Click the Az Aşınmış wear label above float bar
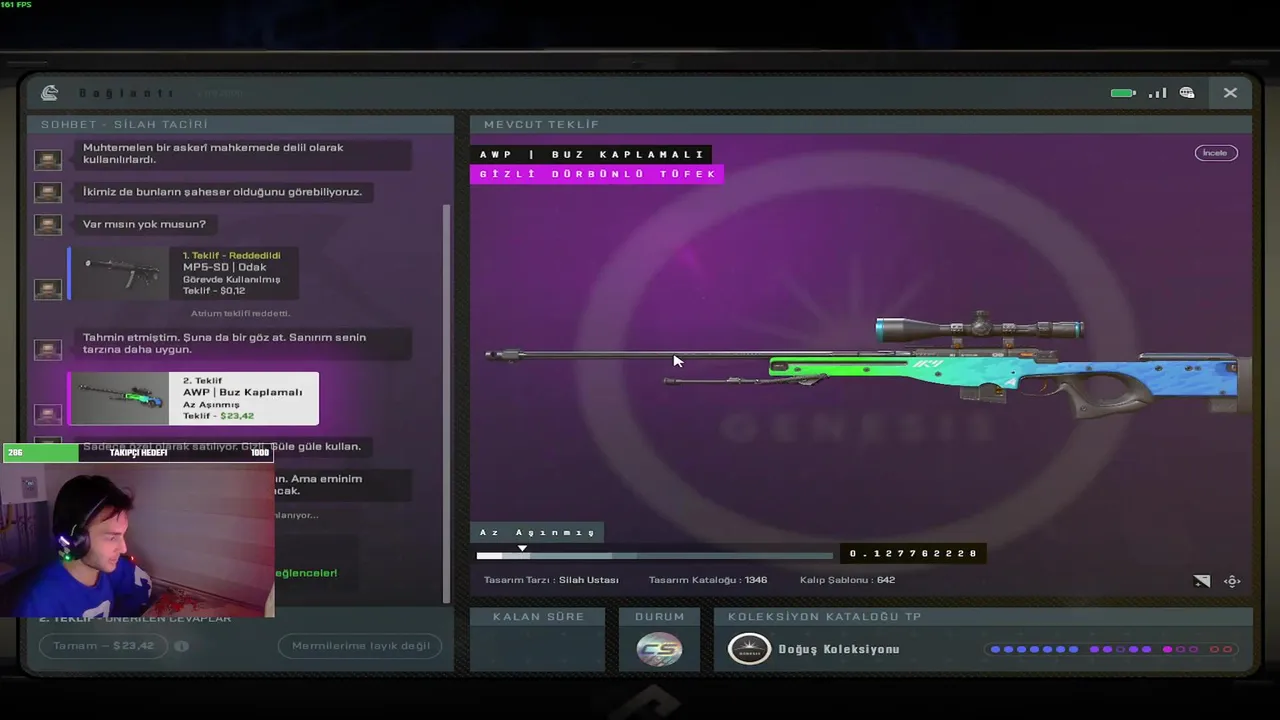1280x720 pixels. pyautogui.click(x=537, y=533)
